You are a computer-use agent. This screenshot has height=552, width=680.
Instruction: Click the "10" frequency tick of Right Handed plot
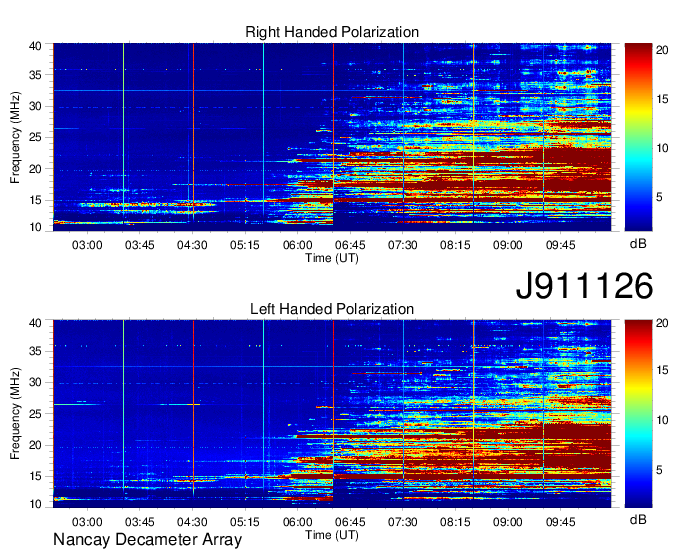[x=36, y=227]
